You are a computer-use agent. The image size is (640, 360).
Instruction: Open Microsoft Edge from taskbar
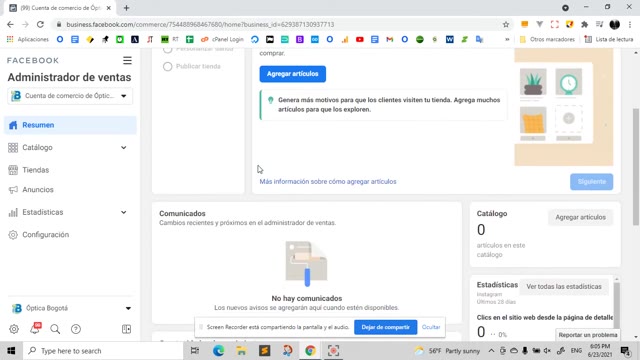[x=218, y=351]
